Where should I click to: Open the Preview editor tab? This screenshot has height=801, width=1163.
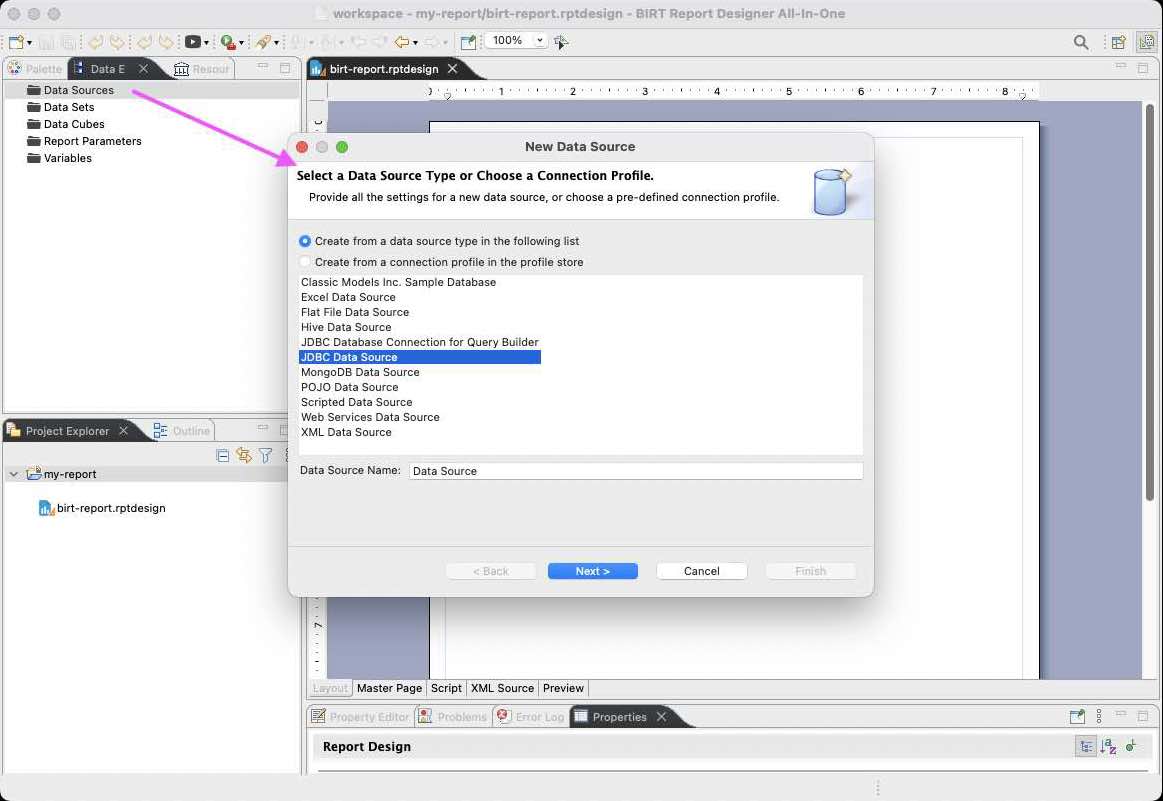point(563,688)
